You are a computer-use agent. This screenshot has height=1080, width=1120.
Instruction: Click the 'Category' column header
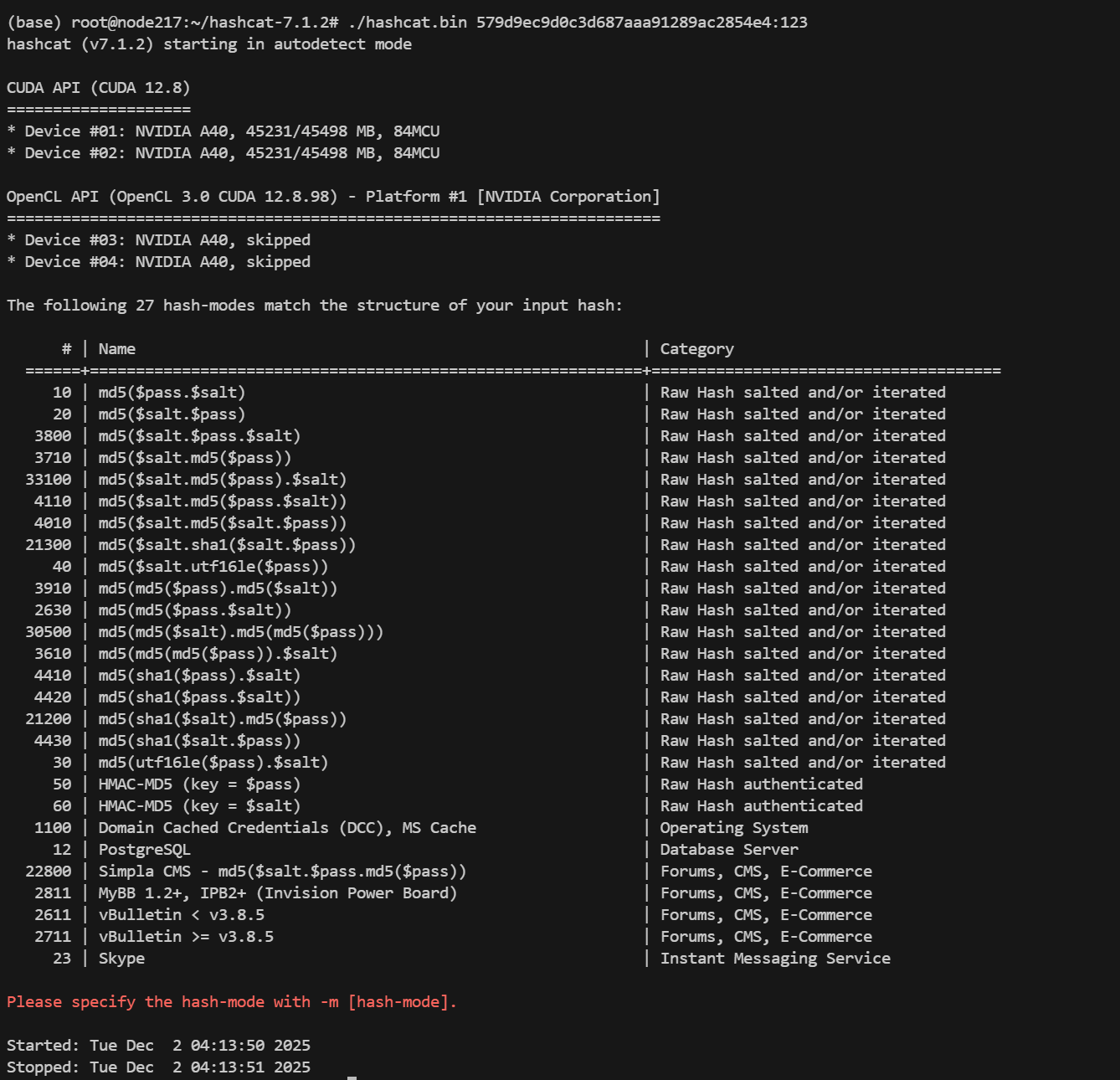(x=696, y=349)
